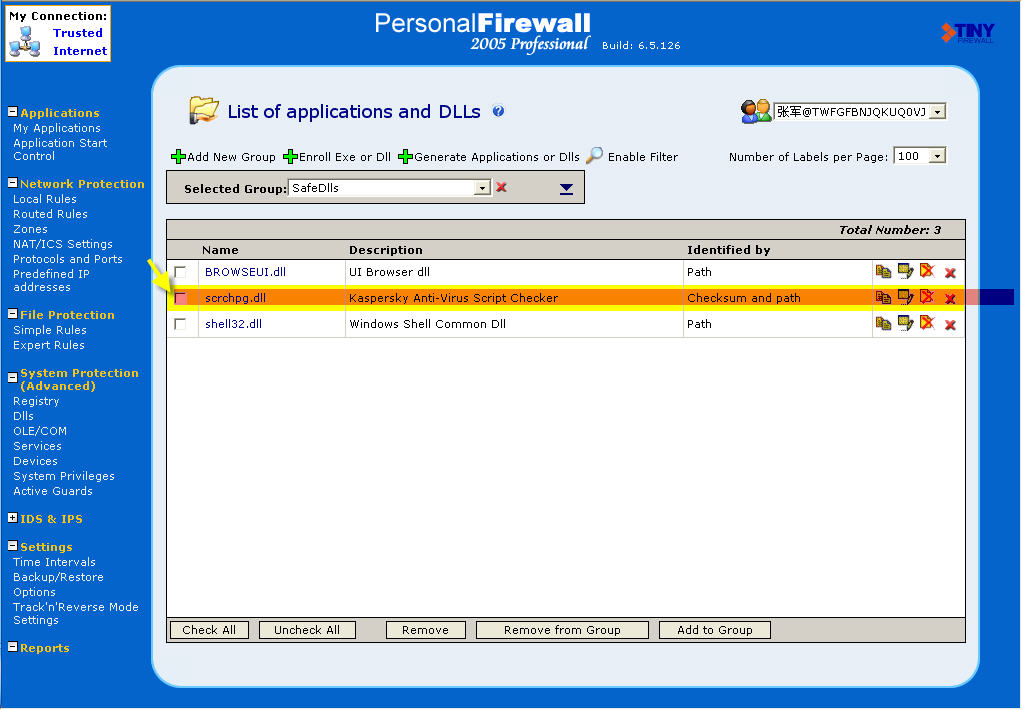The height and width of the screenshot is (710, 1022).
Task: Click the My Connection network computers icon
Action: [x=25, y=42]
